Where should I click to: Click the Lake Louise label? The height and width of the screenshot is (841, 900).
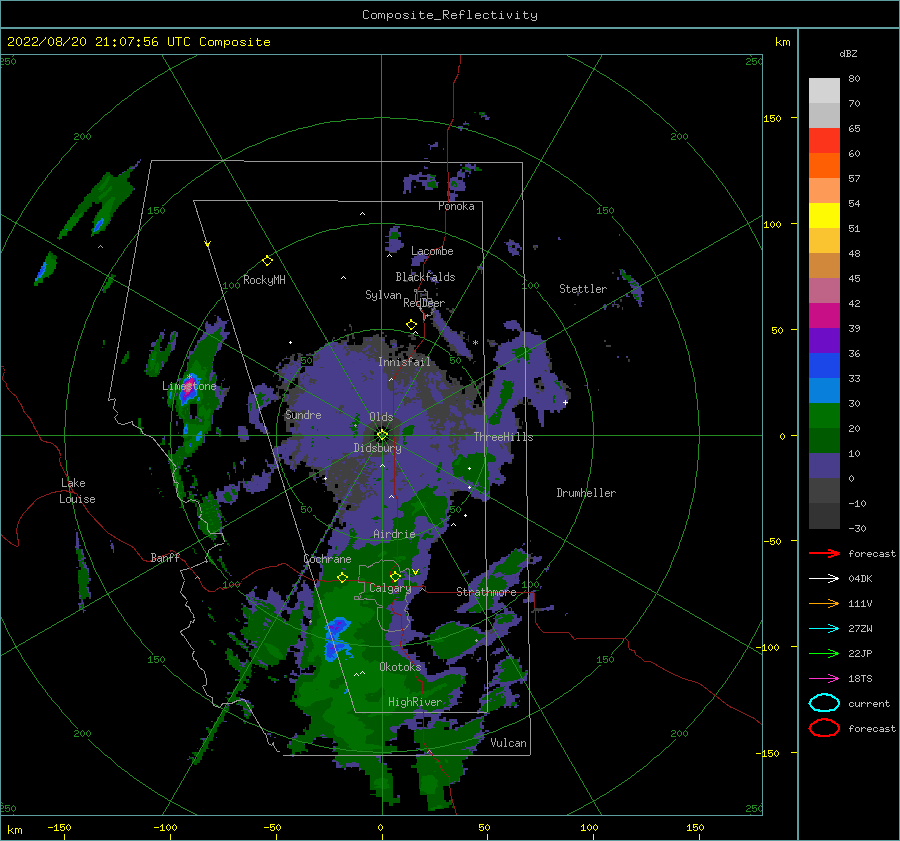click(x=77, y=491)
